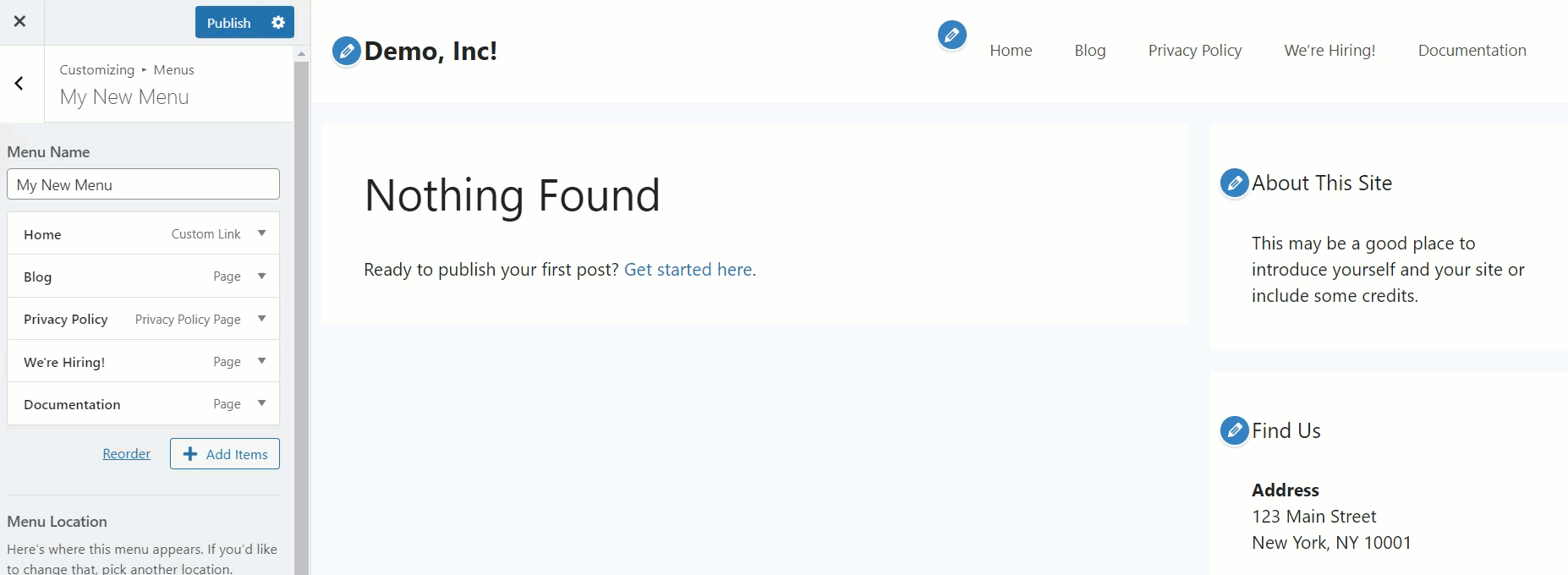Screen dimensions: 1568x575
Task: Follow the Get started here link
Action: [688, 270]
